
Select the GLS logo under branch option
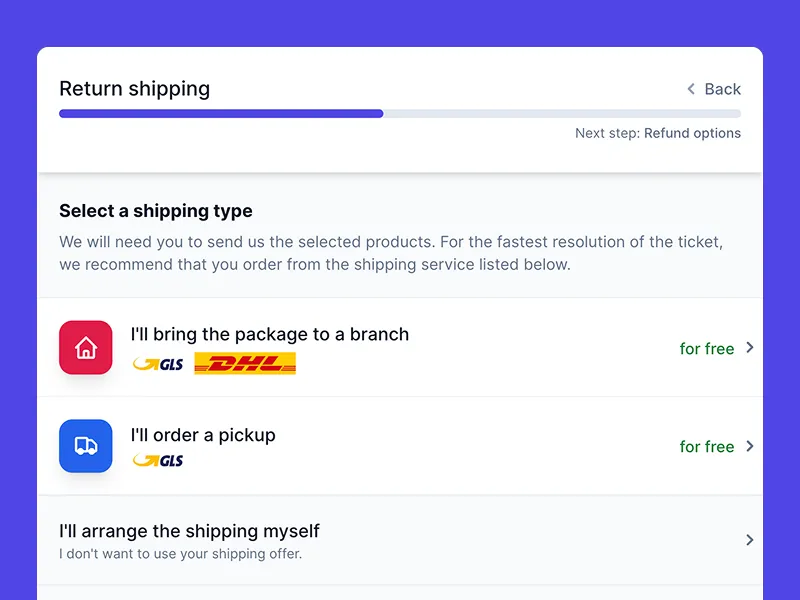coord(157,364)
